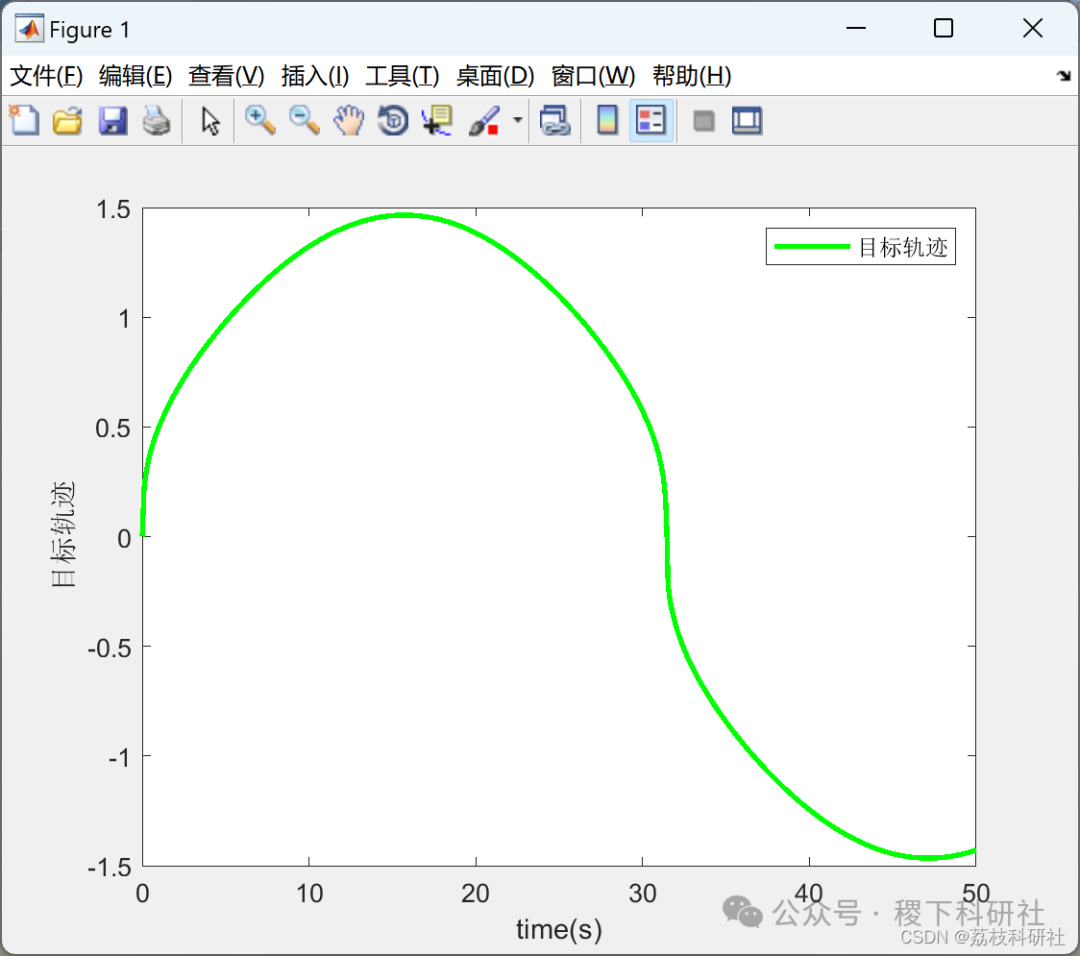Click the Show Plot Tools icon

point(747,121)
